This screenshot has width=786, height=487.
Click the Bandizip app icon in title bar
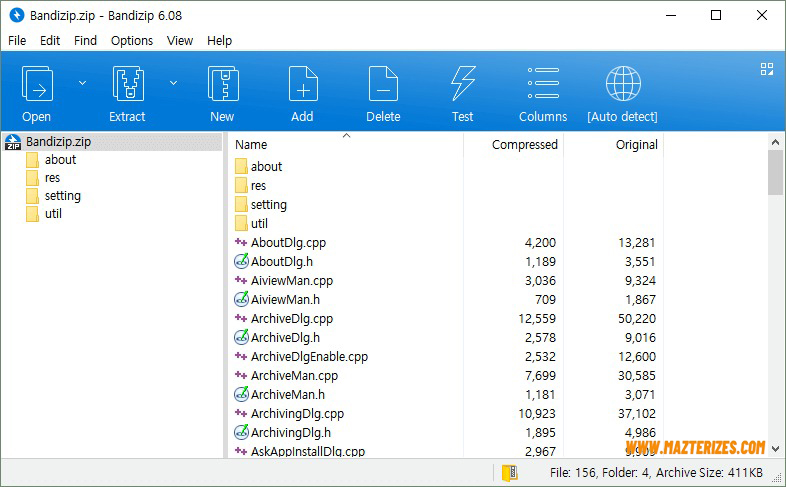pos(17,15)
